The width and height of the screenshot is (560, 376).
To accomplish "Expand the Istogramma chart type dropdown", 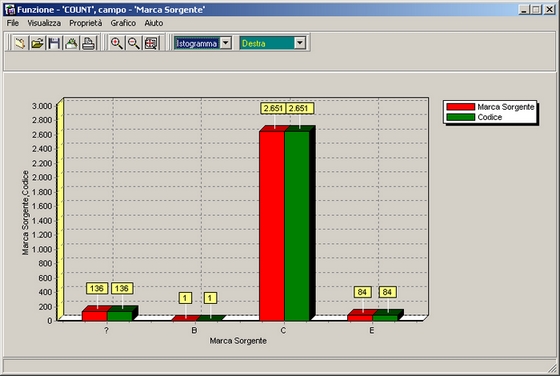I will (226, 43).
